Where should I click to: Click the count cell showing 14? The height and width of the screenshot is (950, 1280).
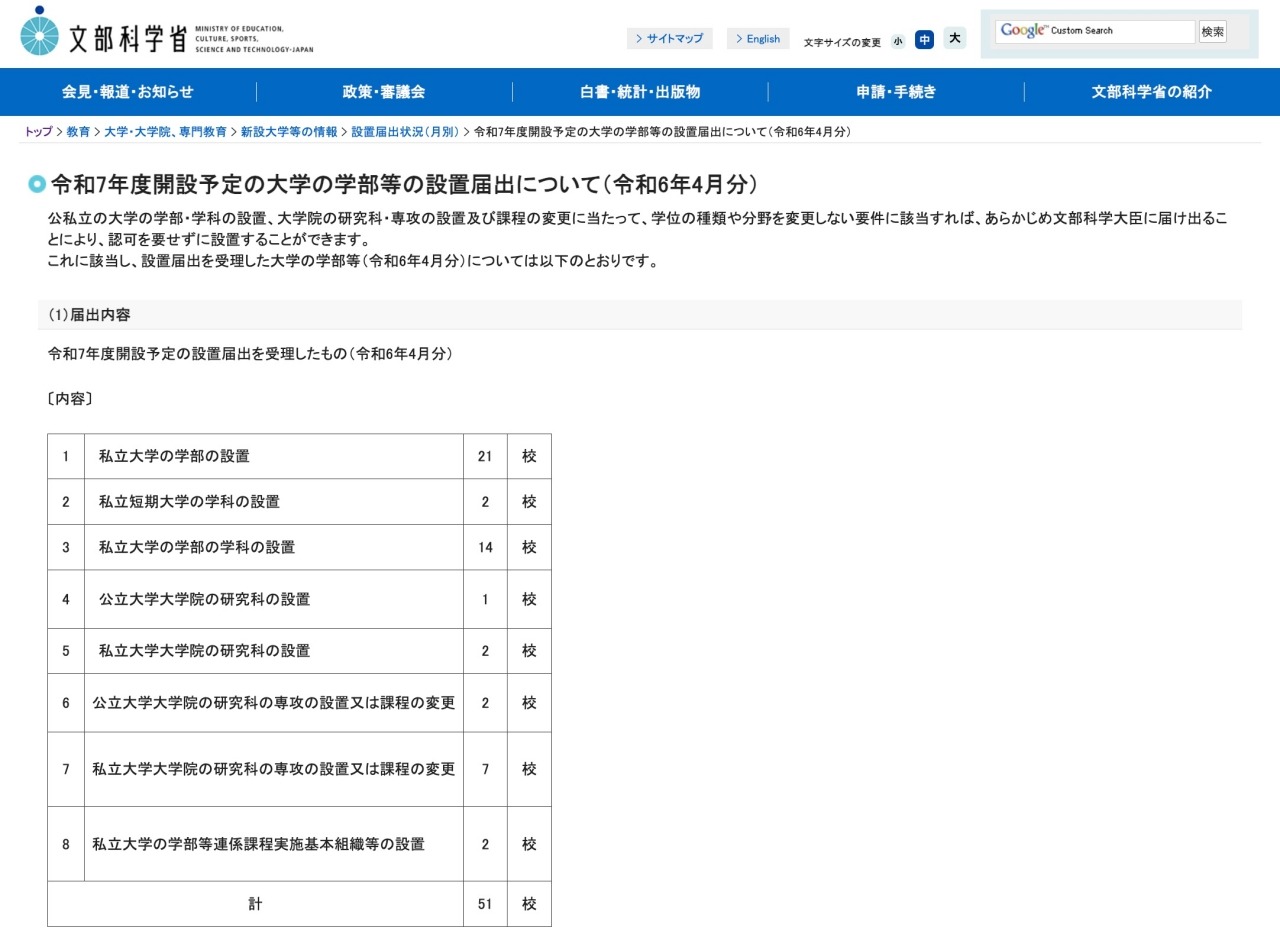485,548
